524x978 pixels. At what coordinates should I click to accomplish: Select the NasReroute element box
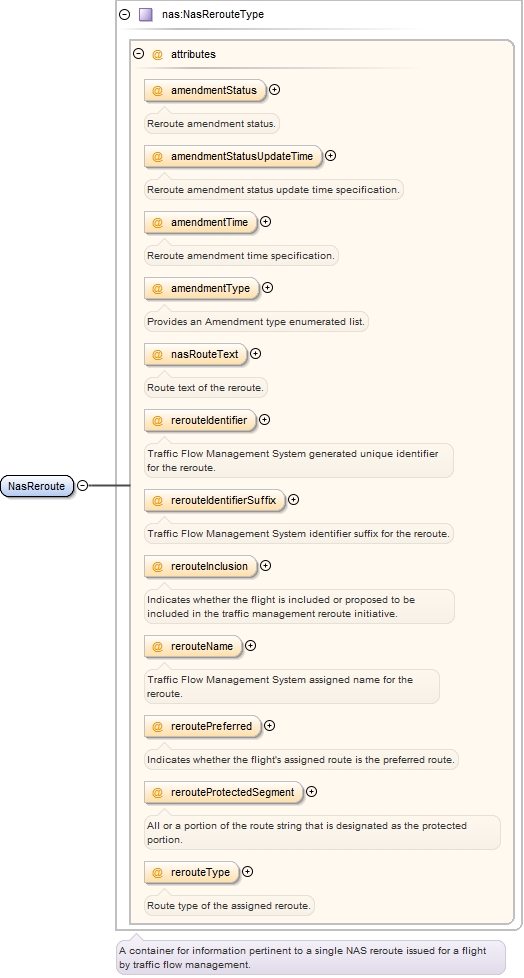click(x=37, y=486)
